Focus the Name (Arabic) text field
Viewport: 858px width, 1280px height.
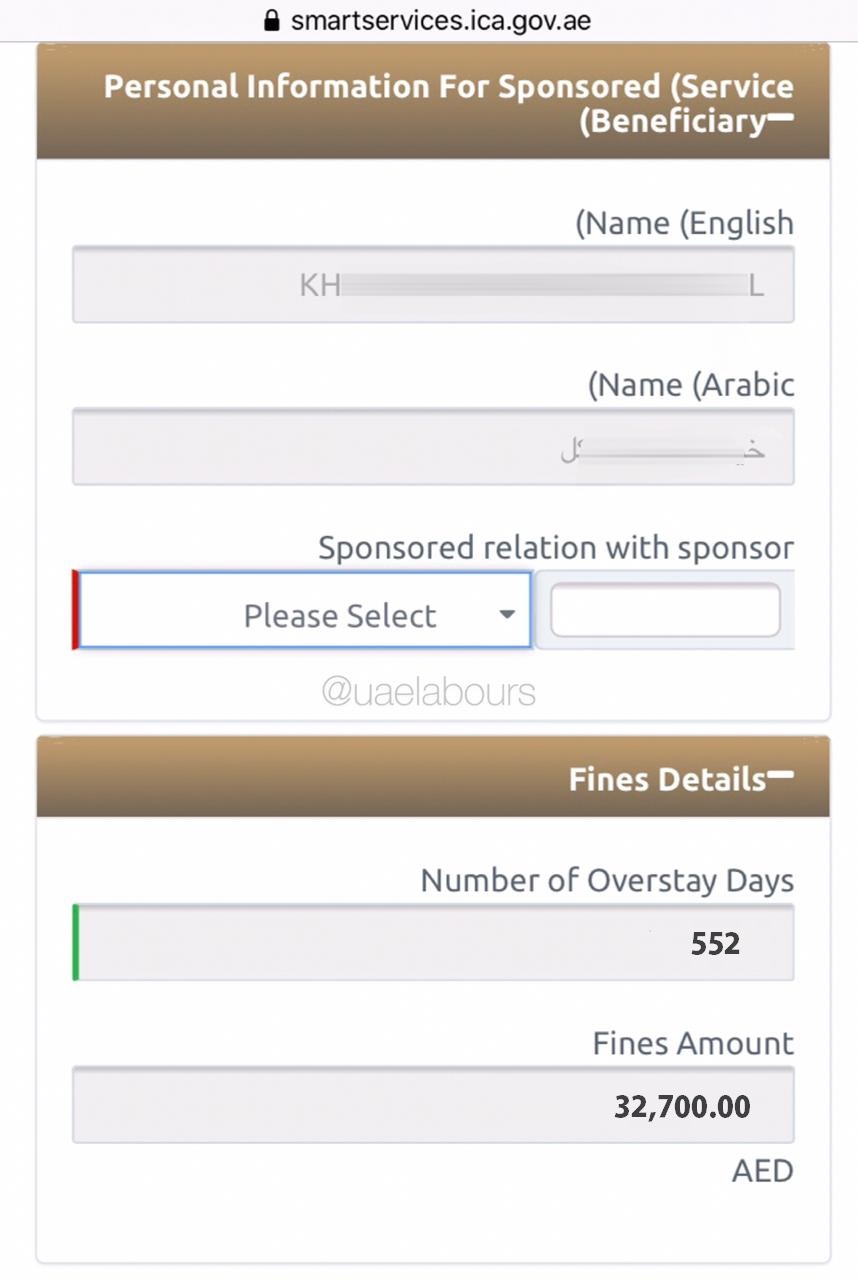(x=433, y=447)
